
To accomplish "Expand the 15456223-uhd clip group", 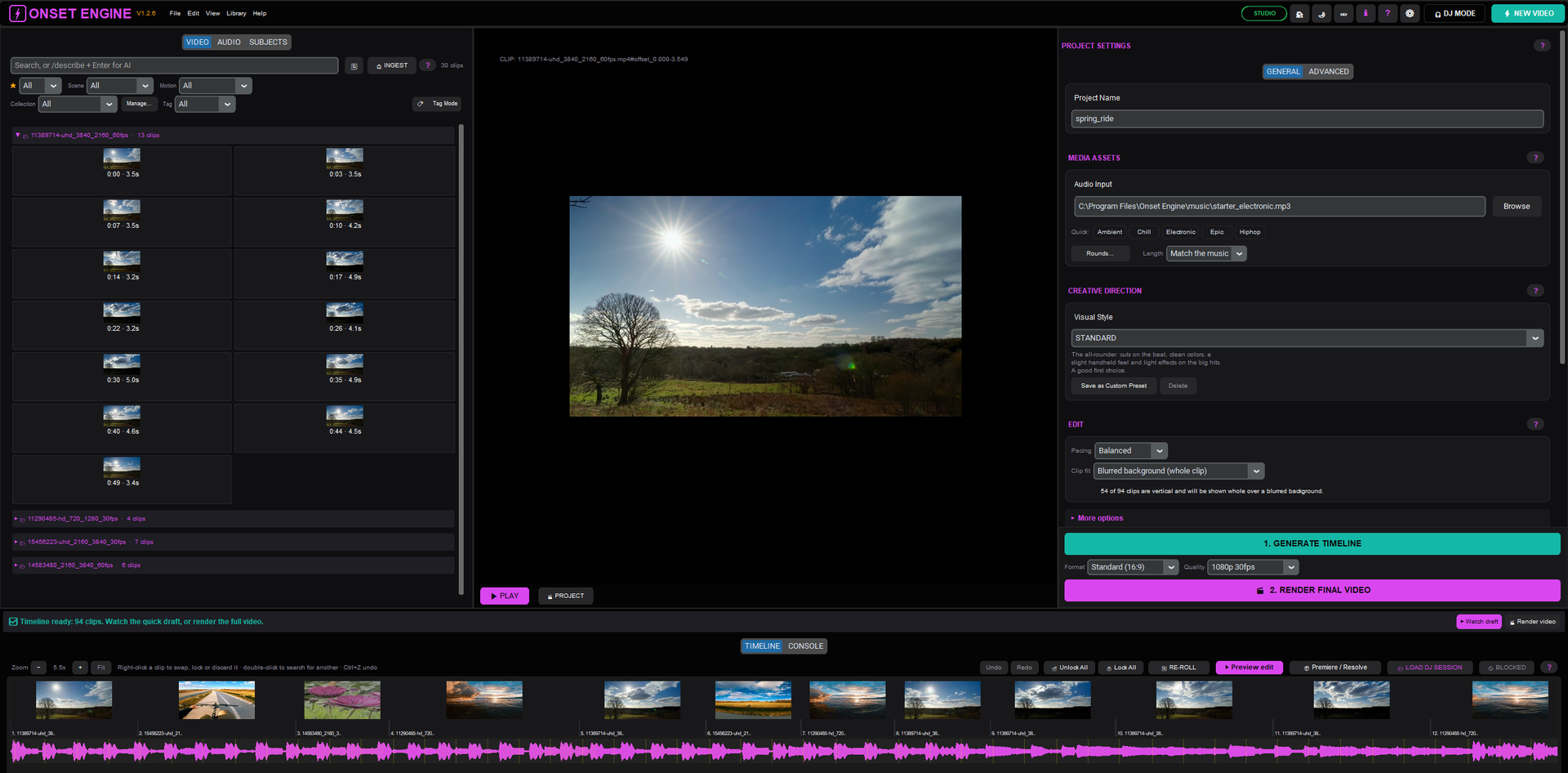I will click(x=234, y=542).
